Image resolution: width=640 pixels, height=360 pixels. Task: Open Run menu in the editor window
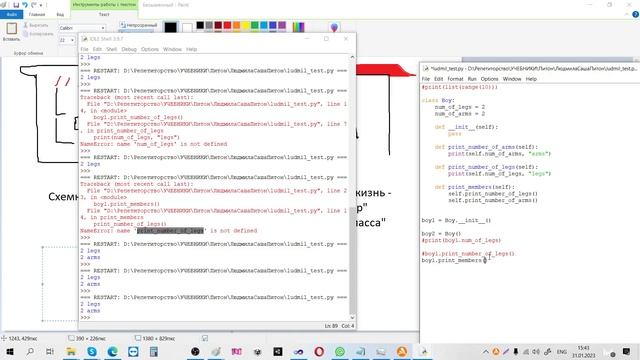pos(472,79)
